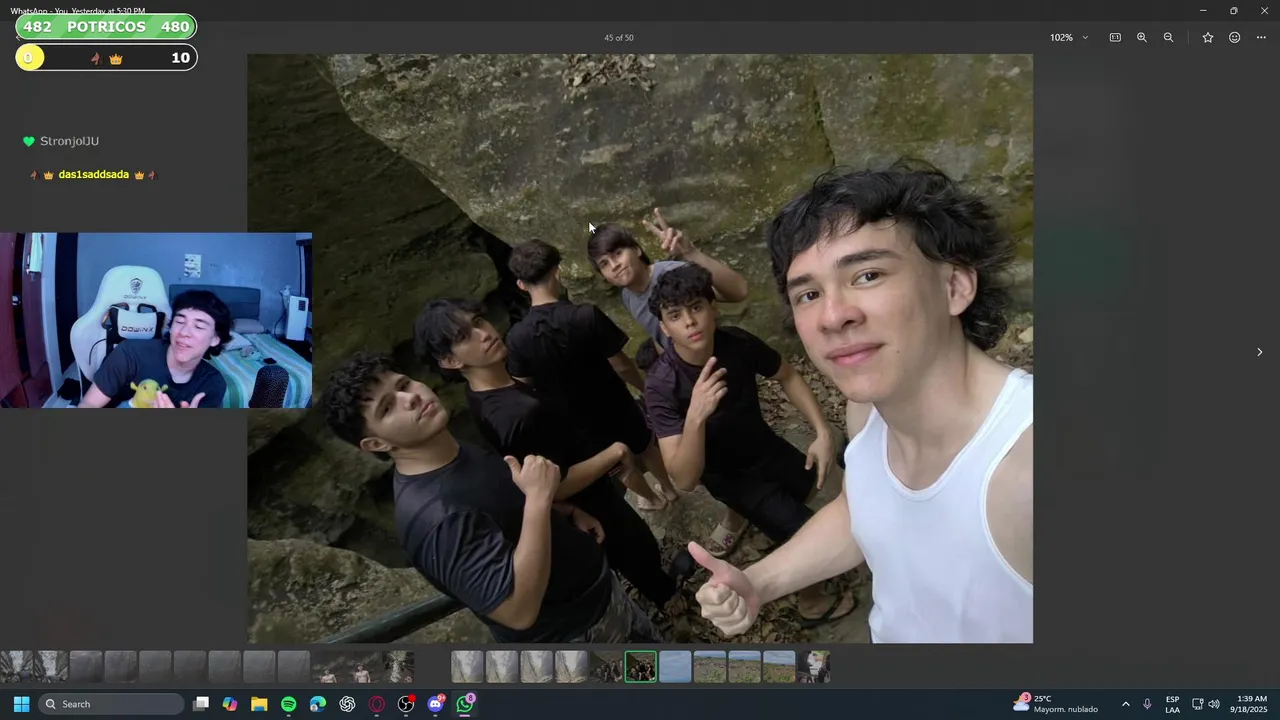Open the blue sky thumbnail in the filmstrip
This screenshot has height=720, width=1280.
click(x=675, y=667)
